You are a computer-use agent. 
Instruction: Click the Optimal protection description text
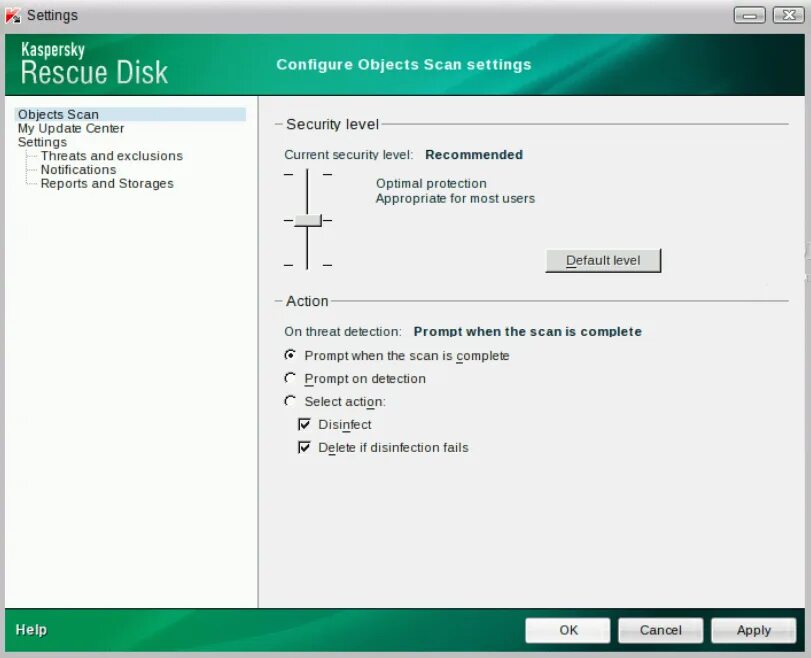(431, 184)
